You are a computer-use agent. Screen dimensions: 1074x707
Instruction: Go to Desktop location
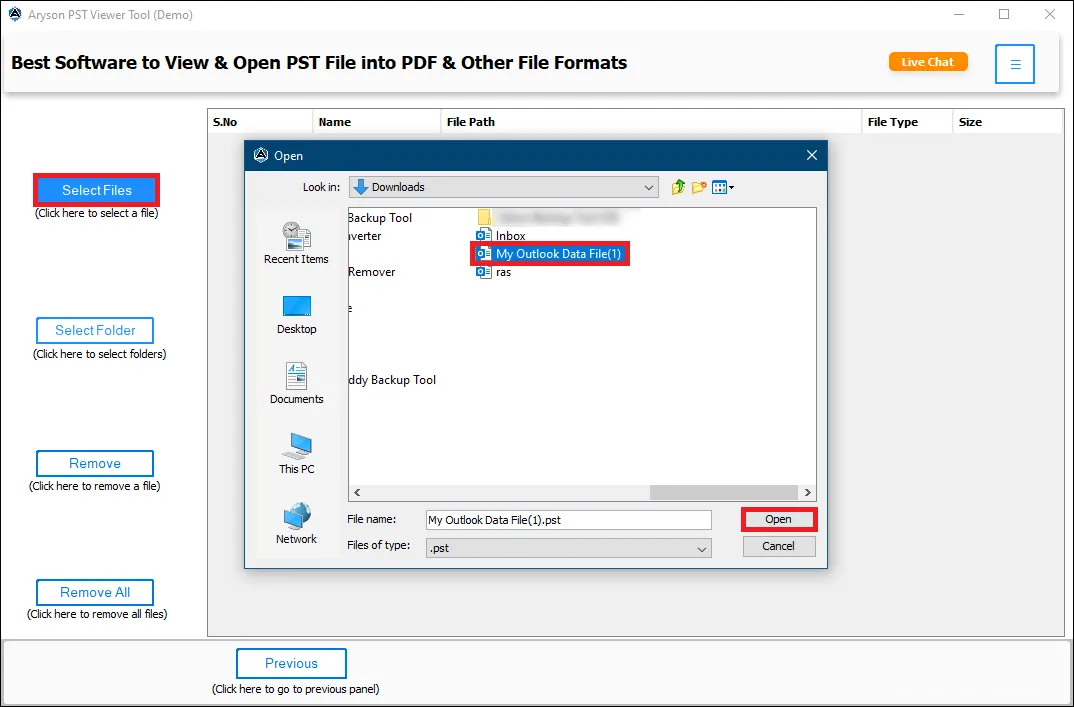[x=297, y=315]
